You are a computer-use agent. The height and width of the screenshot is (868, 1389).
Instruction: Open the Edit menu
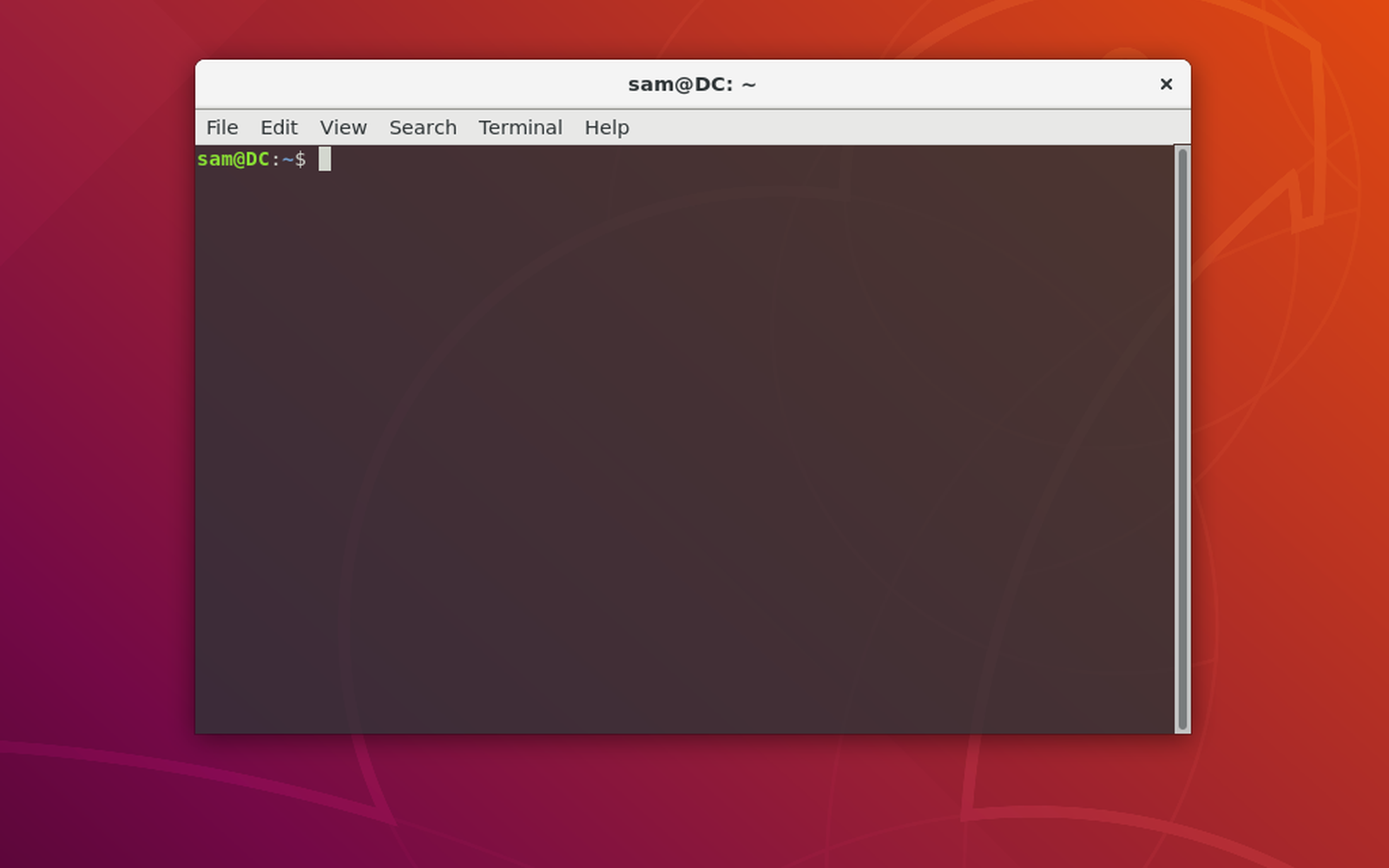pyautogui.click(x=279, y=128)
